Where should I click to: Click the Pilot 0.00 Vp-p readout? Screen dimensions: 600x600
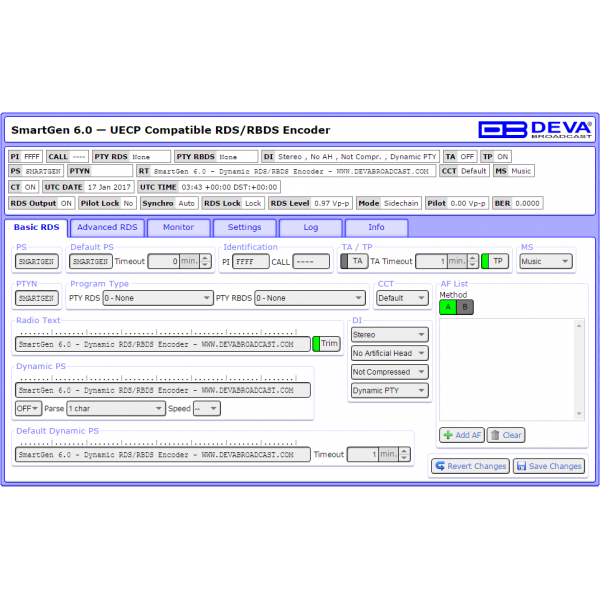[x=457, y=203]
